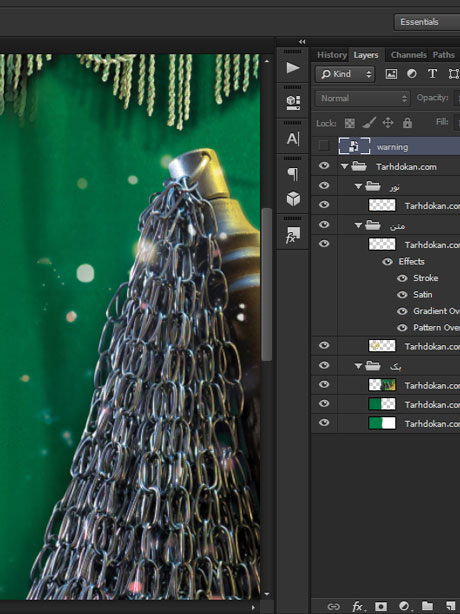Image resolution: width=460 pixels, height=614 pixels.
Task: Open the Normal blend mode dropdown
Action: click(363, 98)
